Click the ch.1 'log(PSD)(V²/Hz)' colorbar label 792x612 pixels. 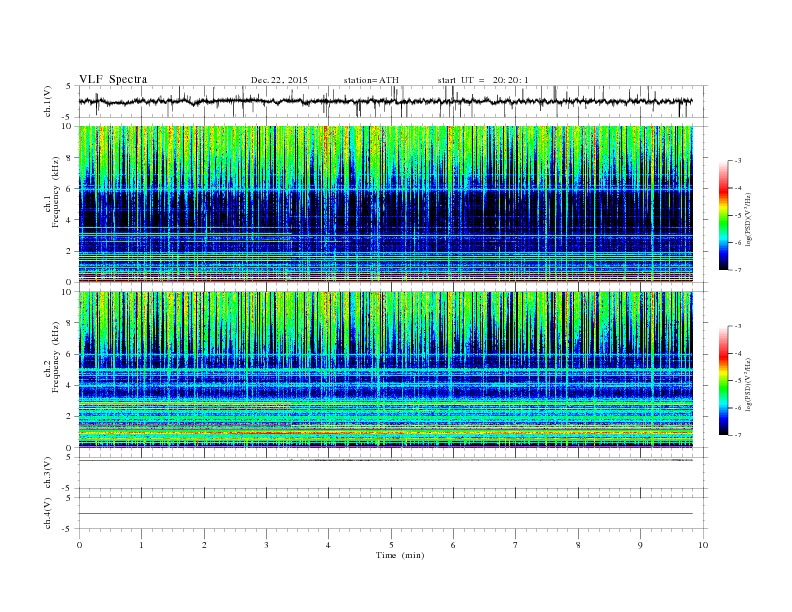[x=748, y=219]
